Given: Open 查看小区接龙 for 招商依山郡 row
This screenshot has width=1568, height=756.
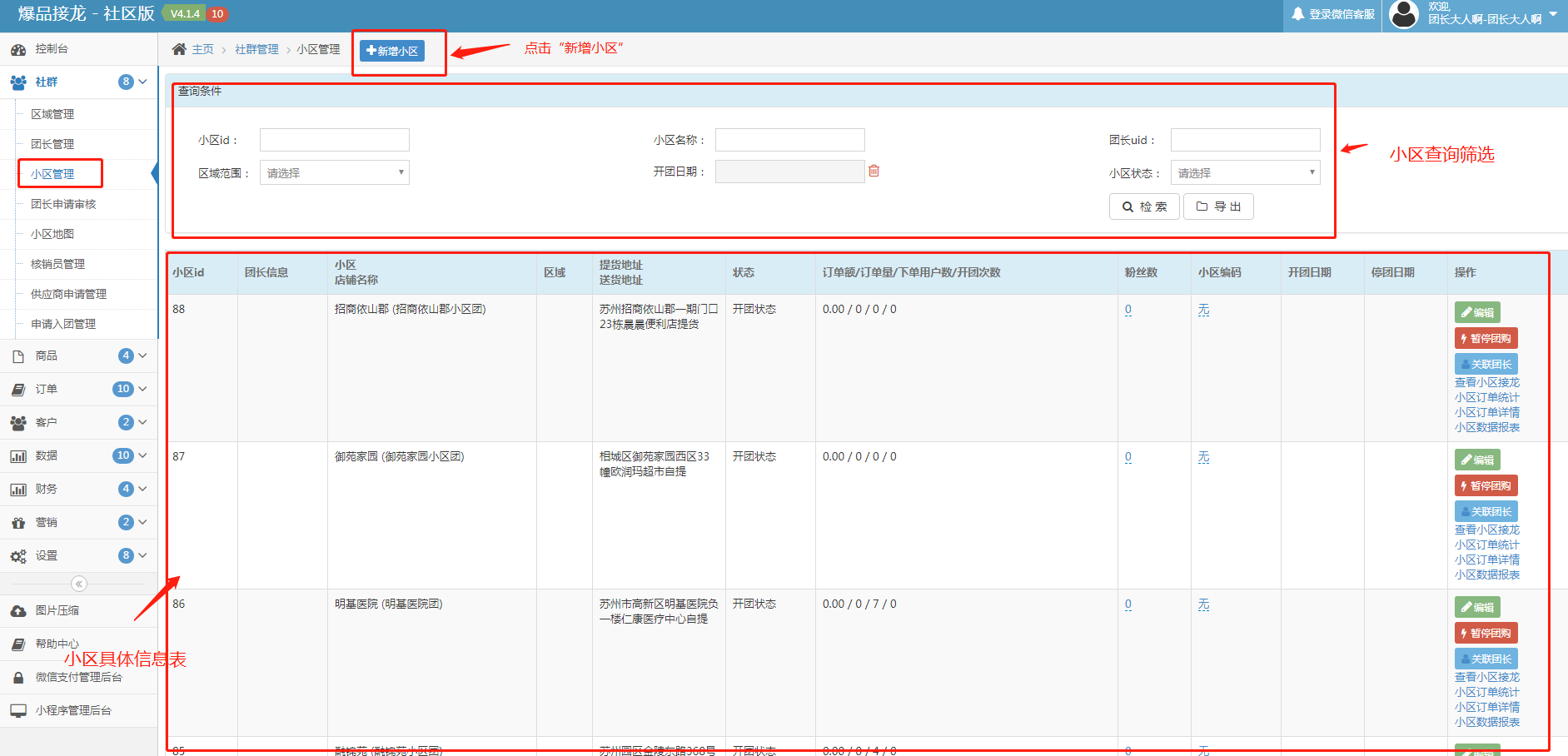Looking at the screenshot, I should [x=1487, y=382].
